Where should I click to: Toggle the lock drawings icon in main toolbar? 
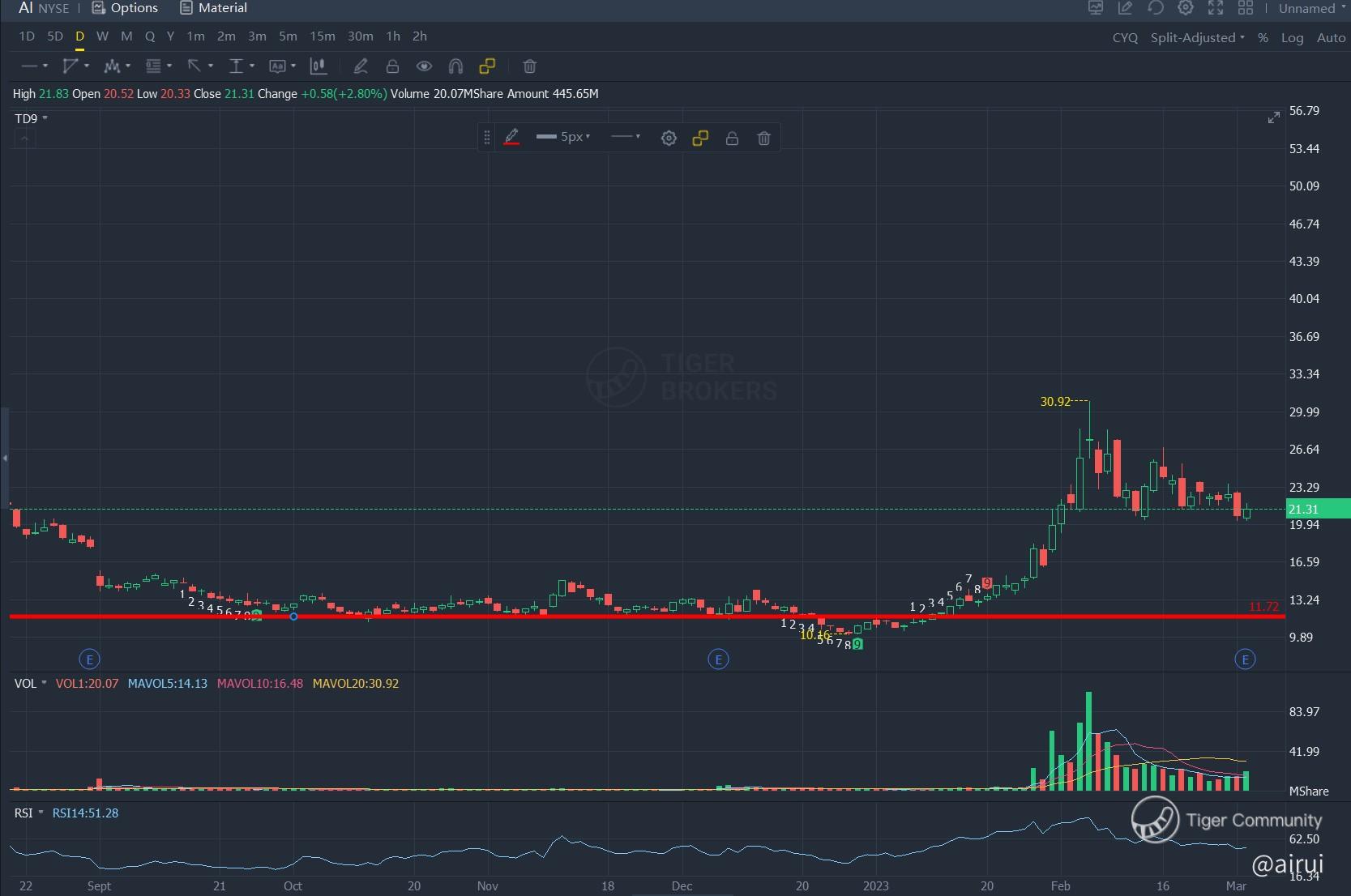392,66
